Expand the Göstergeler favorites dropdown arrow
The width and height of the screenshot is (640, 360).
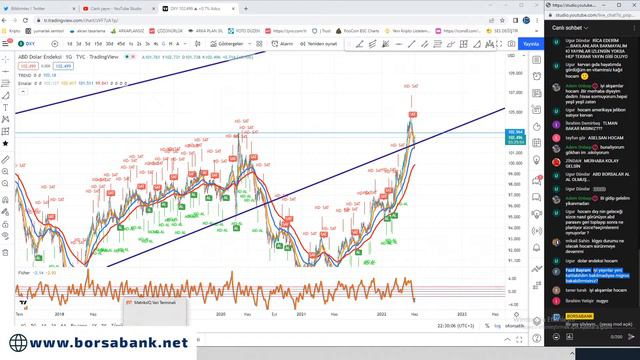[249, 44]
